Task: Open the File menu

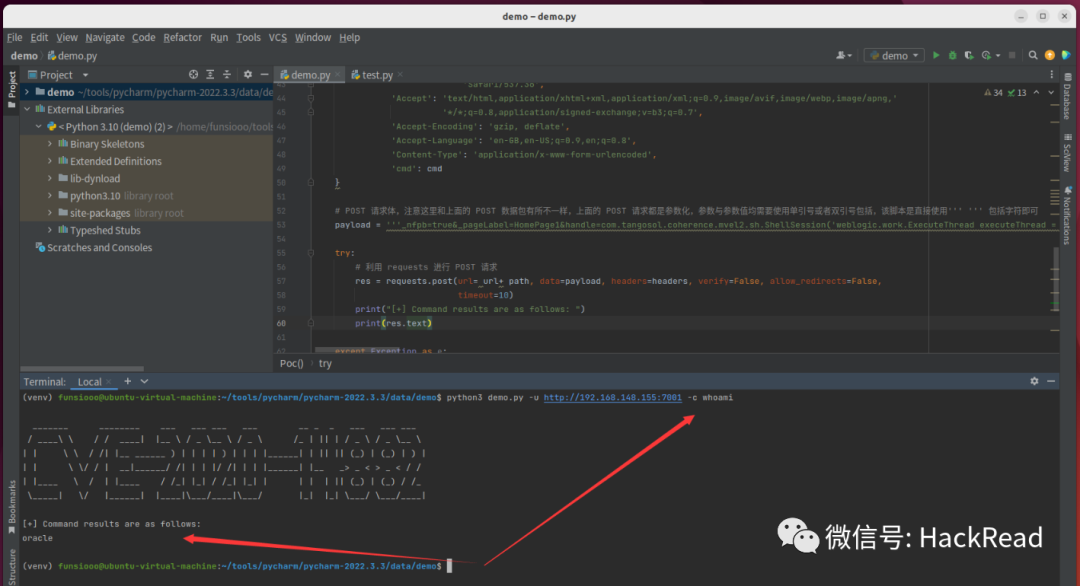Action: click(14, 37)
